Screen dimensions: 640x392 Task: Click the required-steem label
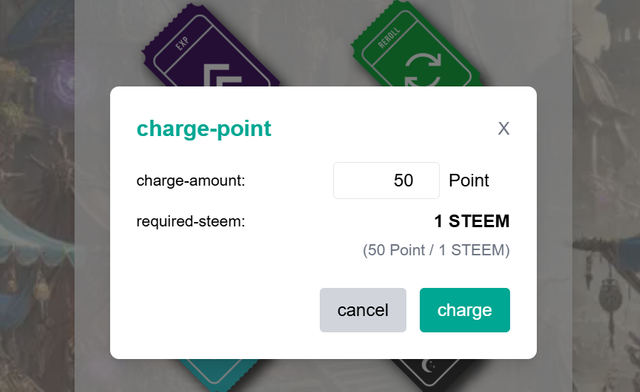[191, 221]
